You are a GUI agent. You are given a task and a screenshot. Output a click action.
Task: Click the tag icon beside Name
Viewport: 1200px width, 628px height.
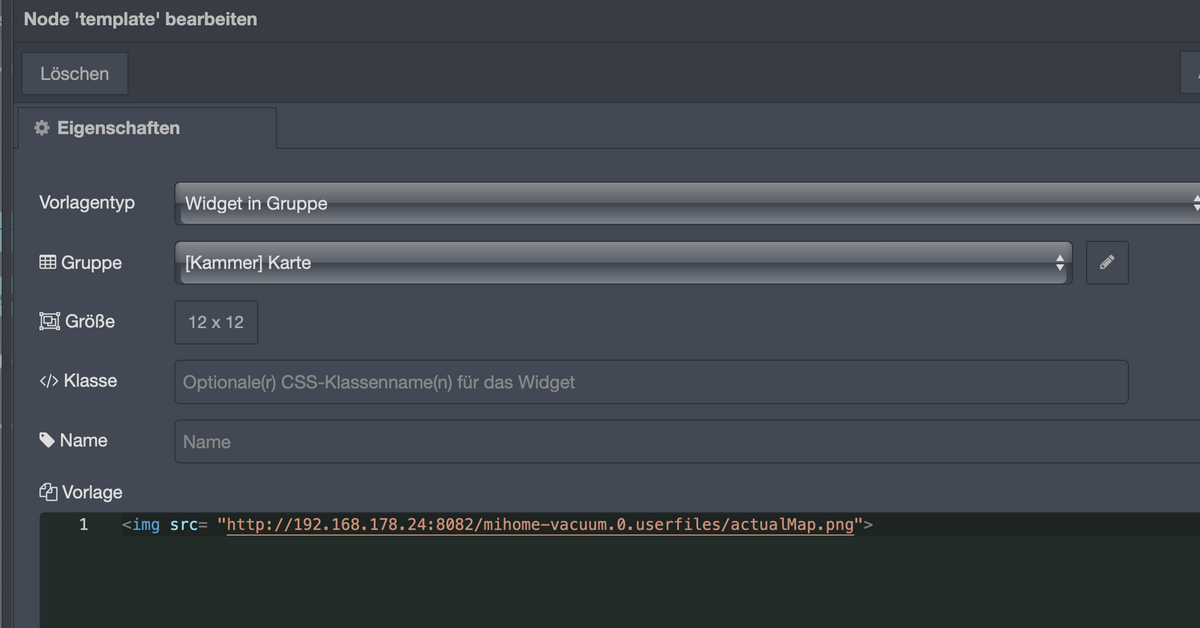click(47, 440)
